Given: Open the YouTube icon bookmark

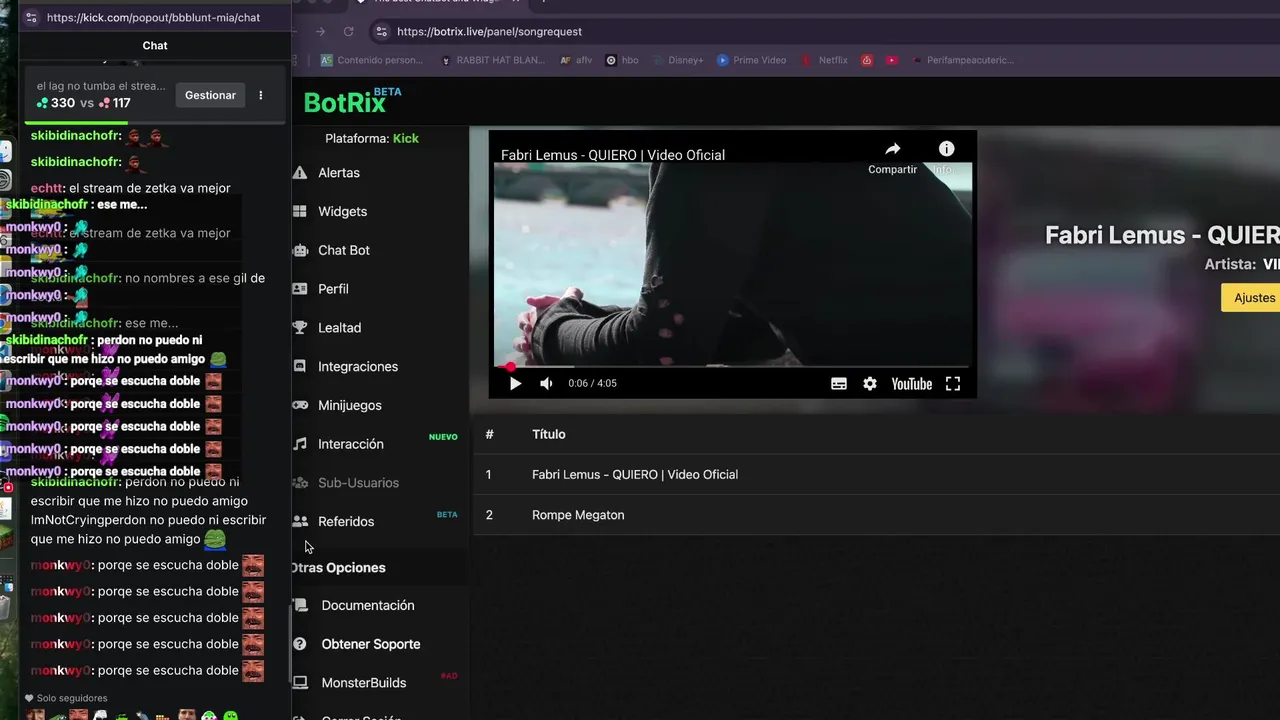Looking at the screenshot, I should (891, 60).
